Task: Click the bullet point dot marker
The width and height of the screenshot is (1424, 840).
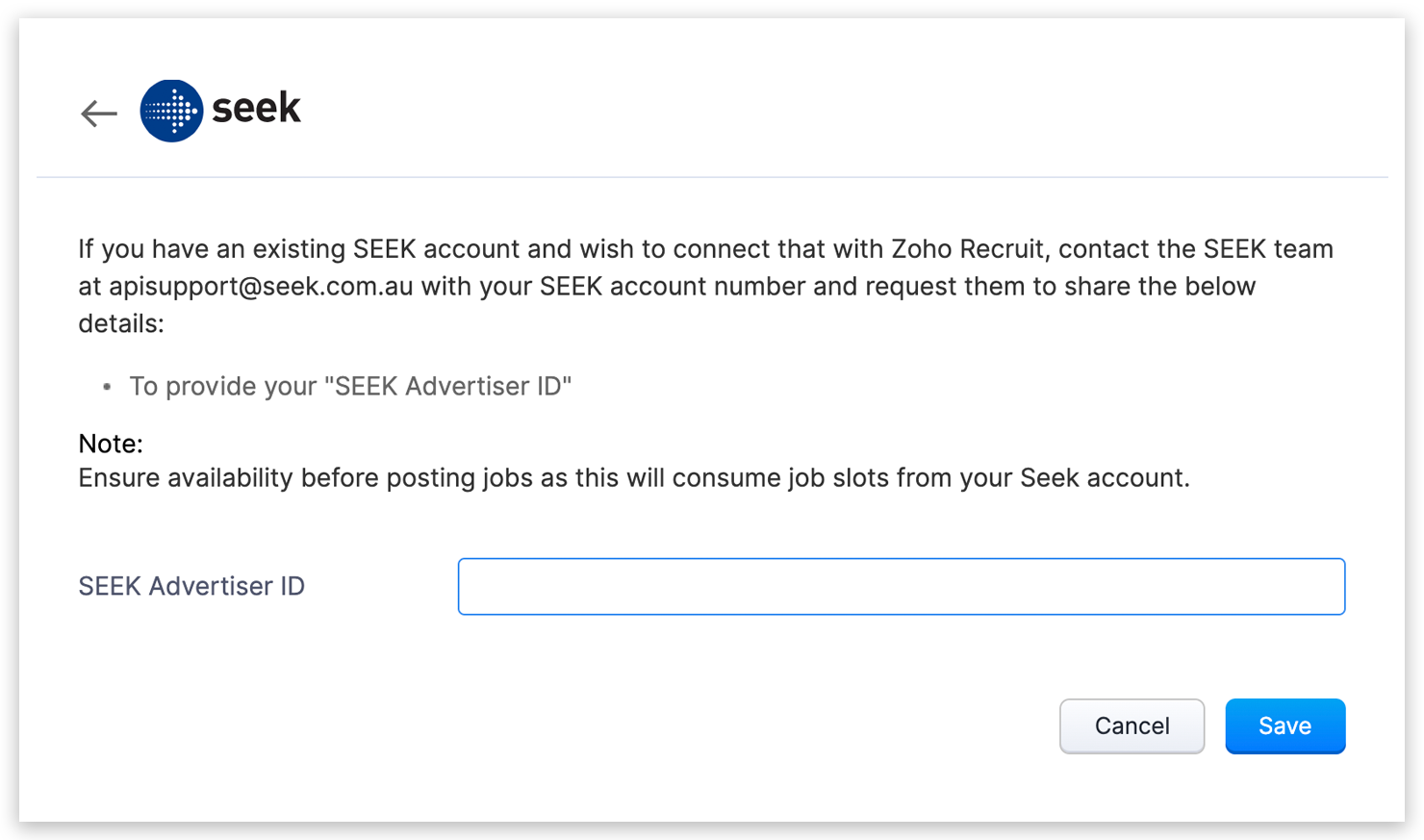Action: (x=107, y=387)
